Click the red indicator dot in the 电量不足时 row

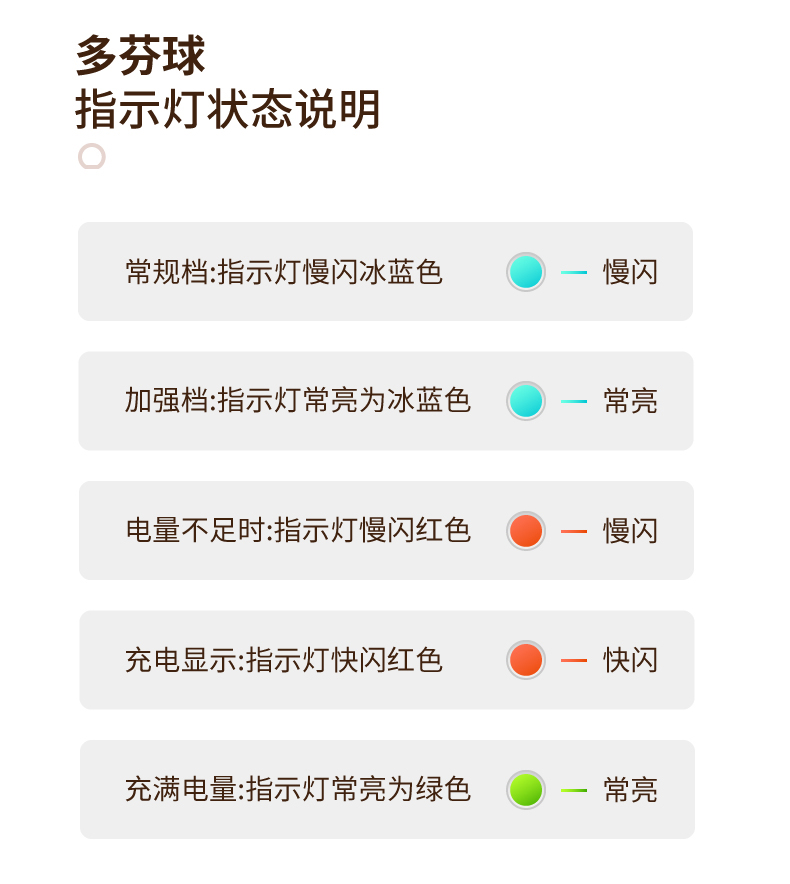pyautogui.click(x=526, y=530)
